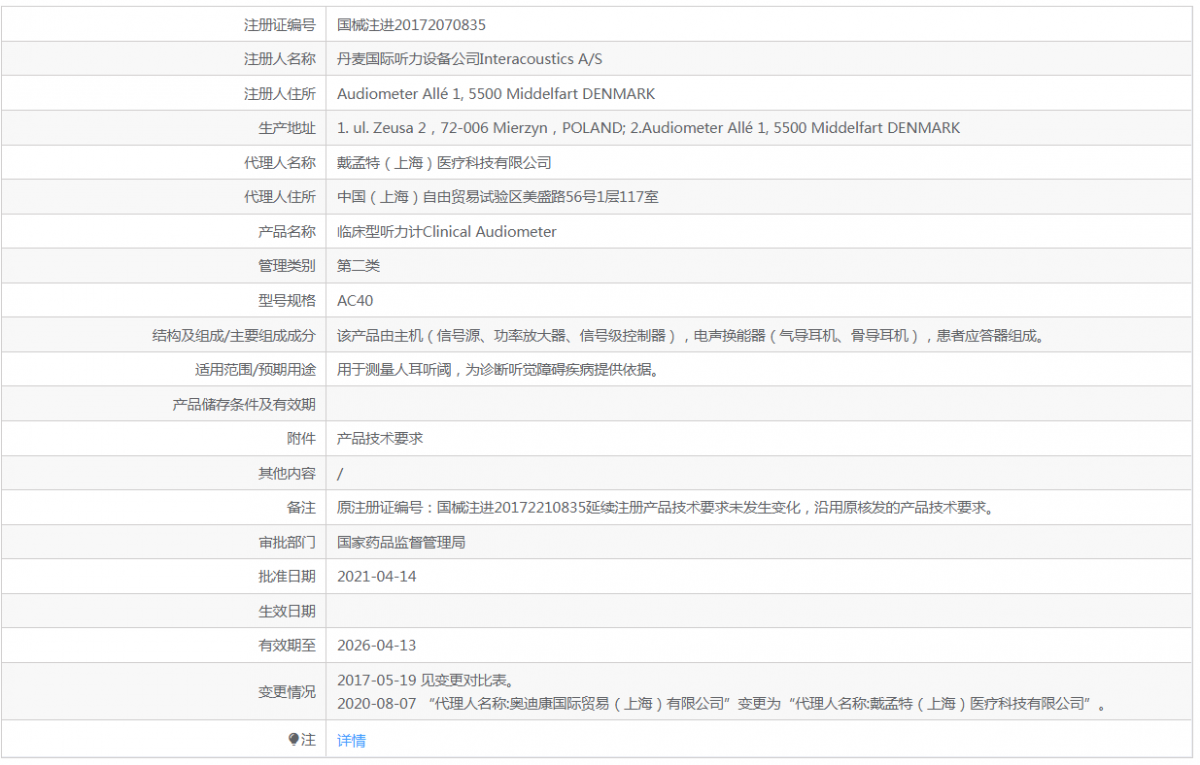Click the 批准日期 label cell
1200x765 pixels.
[164, 577]
